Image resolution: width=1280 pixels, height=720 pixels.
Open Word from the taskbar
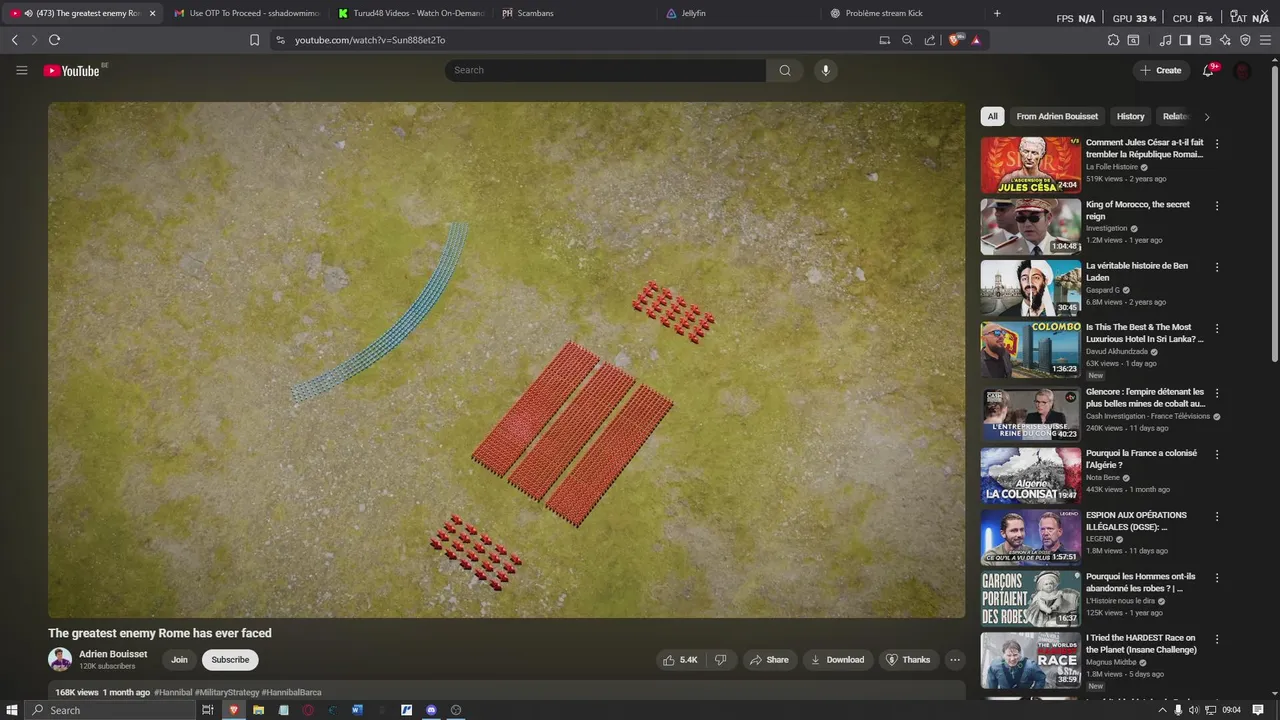point(358,710)
